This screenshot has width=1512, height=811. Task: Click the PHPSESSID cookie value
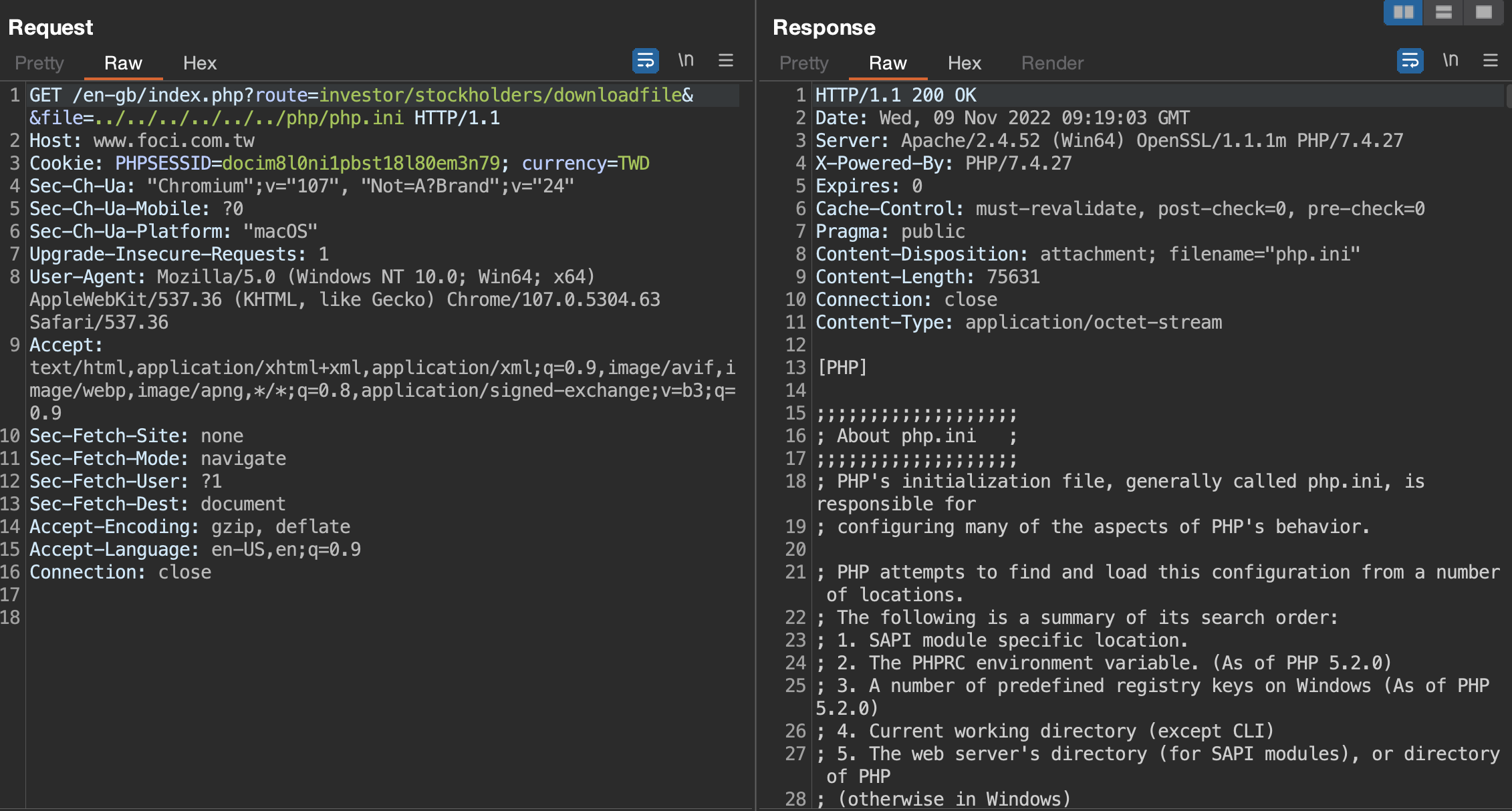point(361,163)
